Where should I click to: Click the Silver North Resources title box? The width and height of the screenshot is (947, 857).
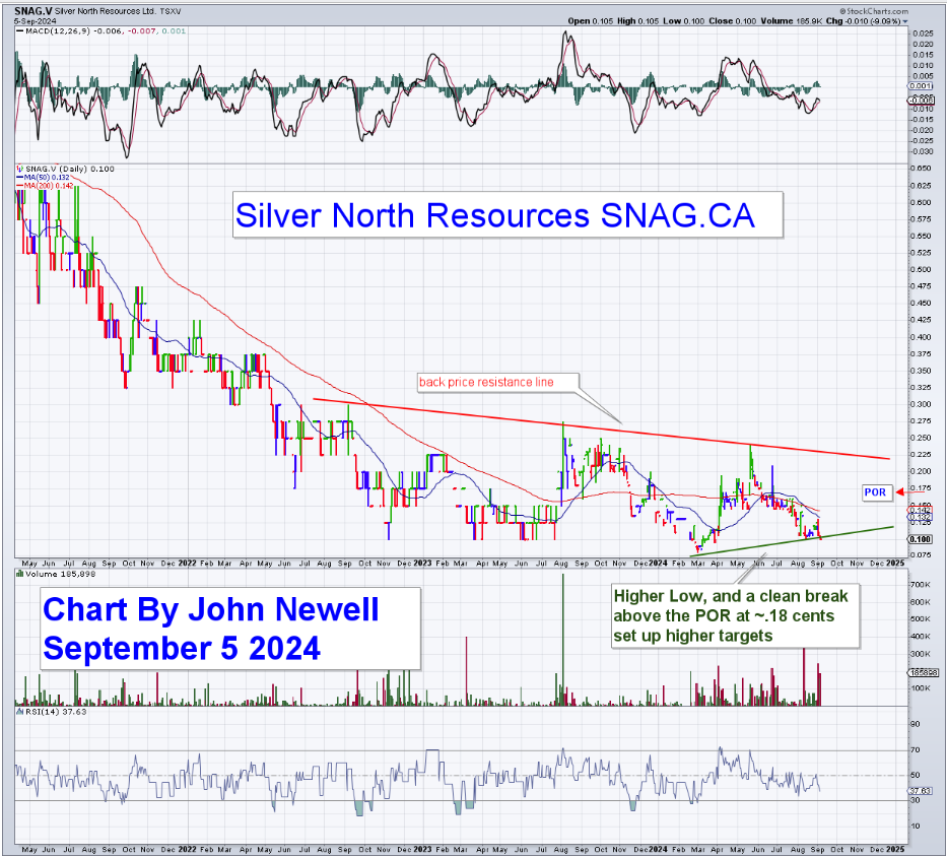click(493, 216)
